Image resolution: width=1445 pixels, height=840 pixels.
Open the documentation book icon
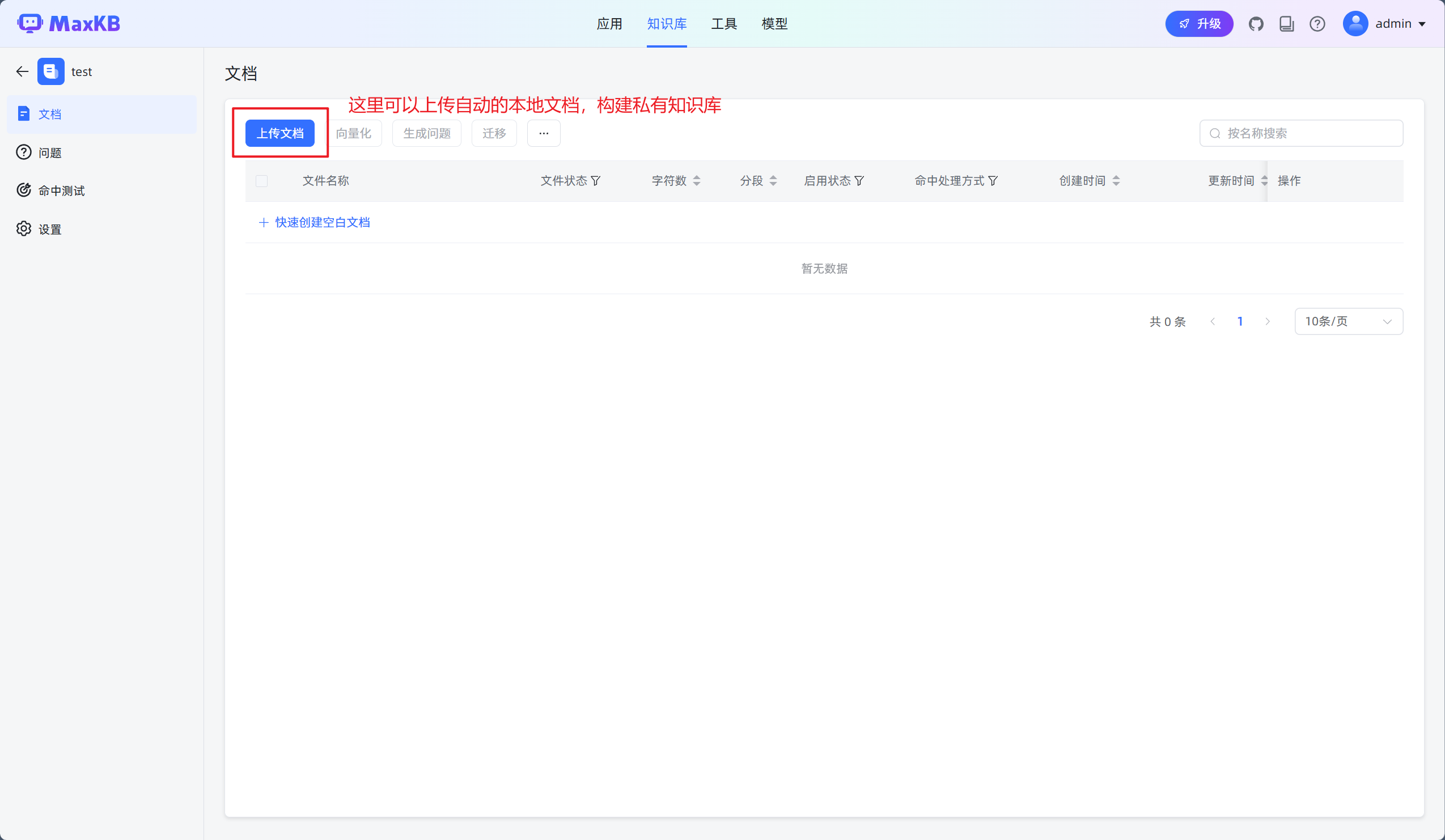click(1286, 24)
